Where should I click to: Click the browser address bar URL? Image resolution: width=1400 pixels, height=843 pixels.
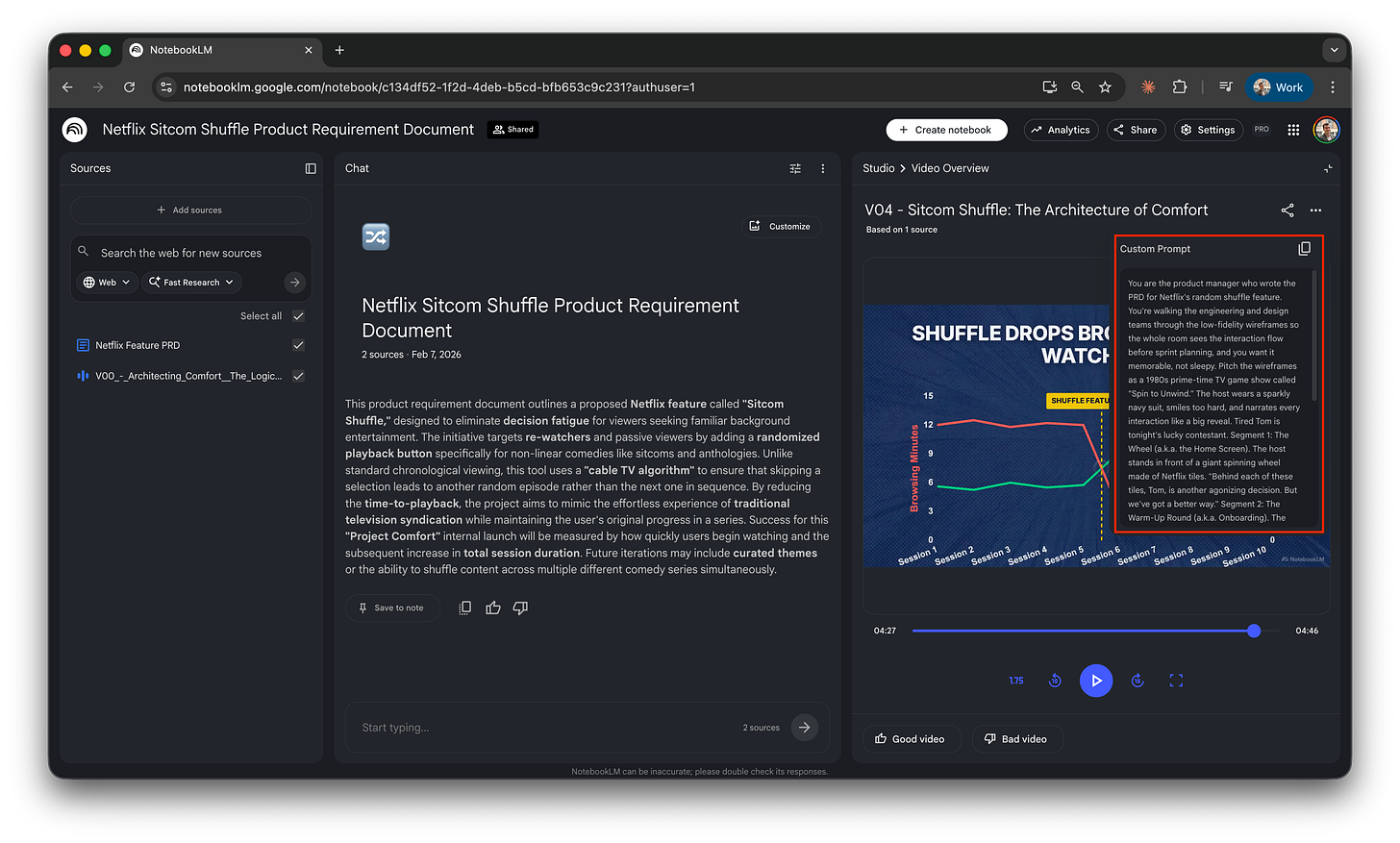click(439, 87)
